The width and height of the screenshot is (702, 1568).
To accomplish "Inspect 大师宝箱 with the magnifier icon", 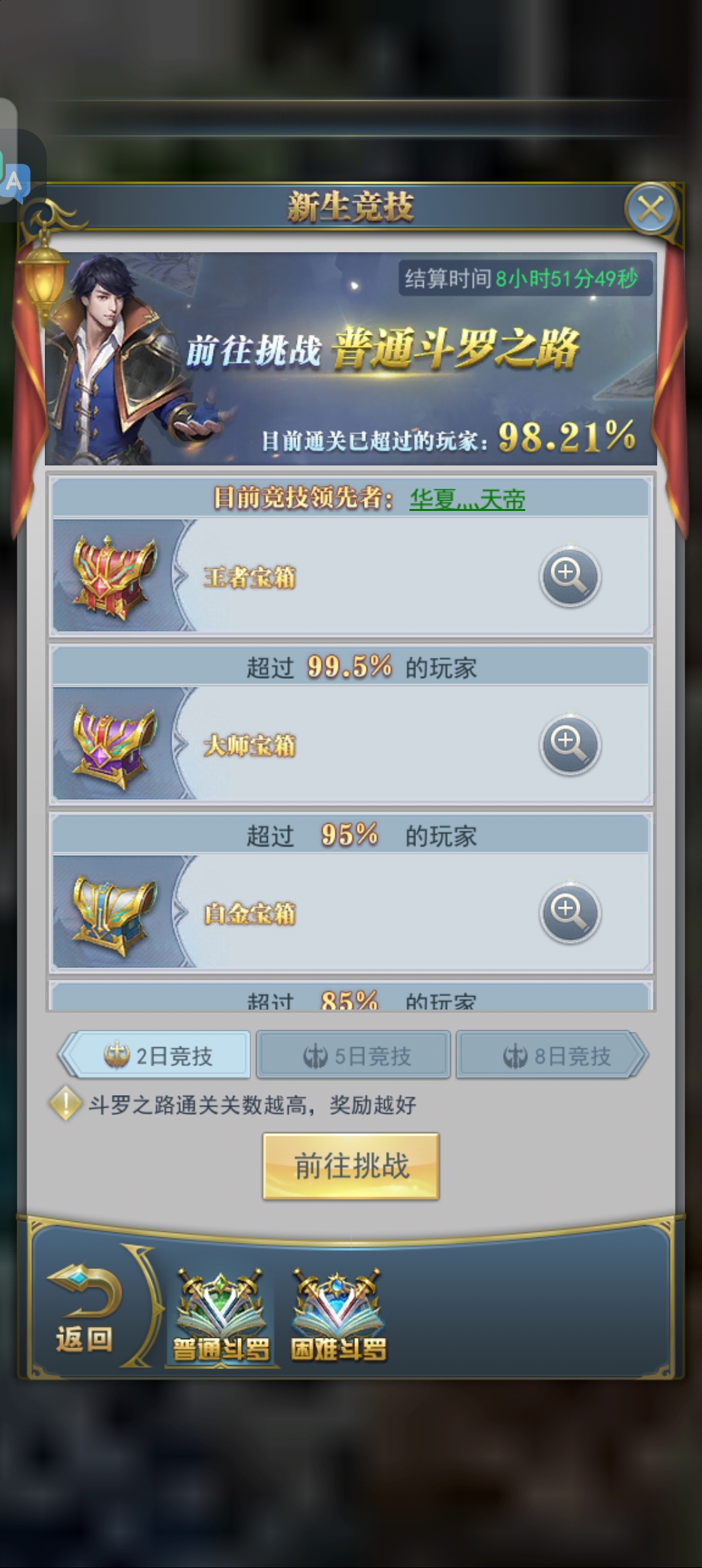I will click(x=569, y=744).
